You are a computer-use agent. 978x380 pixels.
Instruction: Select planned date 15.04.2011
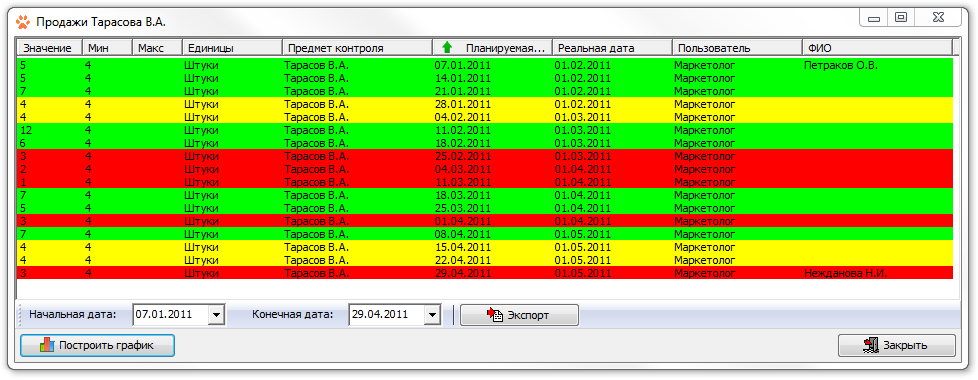pos(463,247)
